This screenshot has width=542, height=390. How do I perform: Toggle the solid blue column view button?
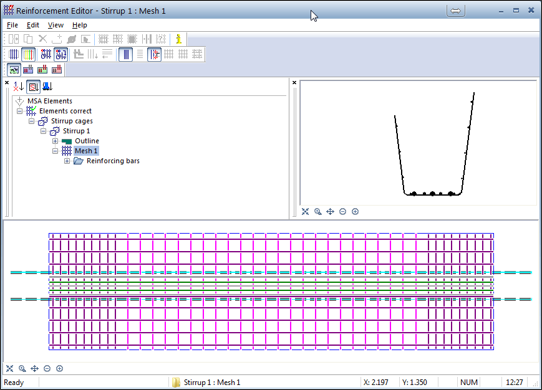tap(126, 54)
